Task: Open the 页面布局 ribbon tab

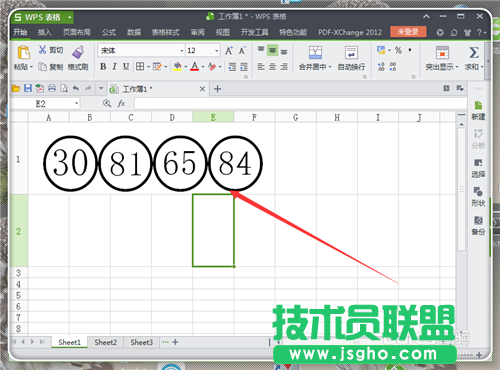Action: point(77,32)
